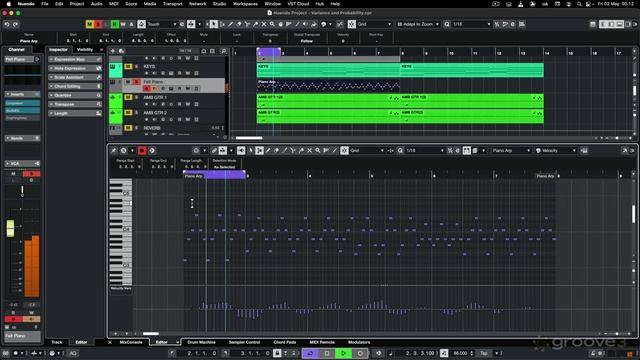This screenshot has width=640, height=360.
Task: Select the Draw pencil tool in the Key Editor
Action: click(x=268, y=151)
